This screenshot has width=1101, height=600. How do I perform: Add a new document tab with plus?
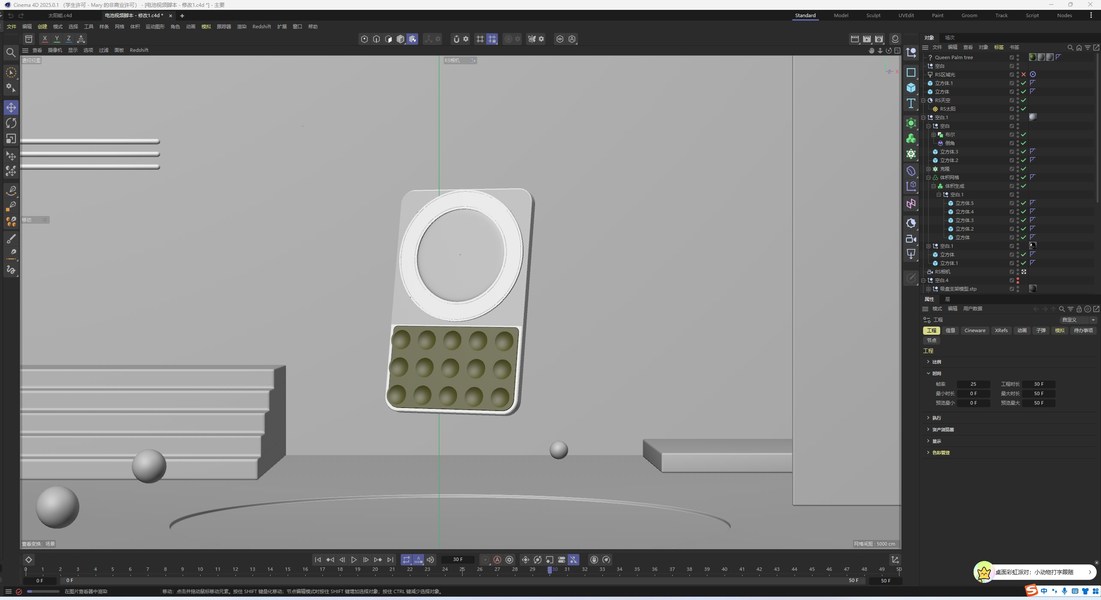(182, 15)
